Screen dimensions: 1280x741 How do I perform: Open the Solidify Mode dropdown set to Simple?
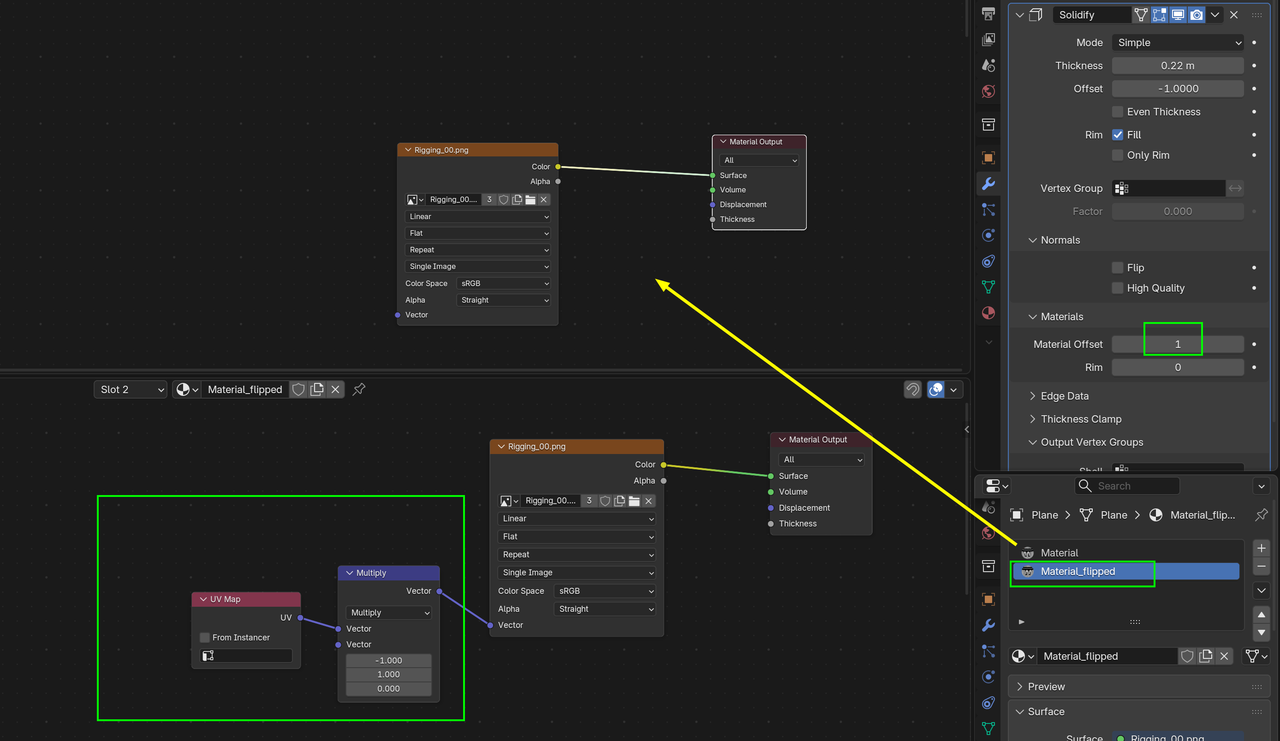tap(1178, 43)
